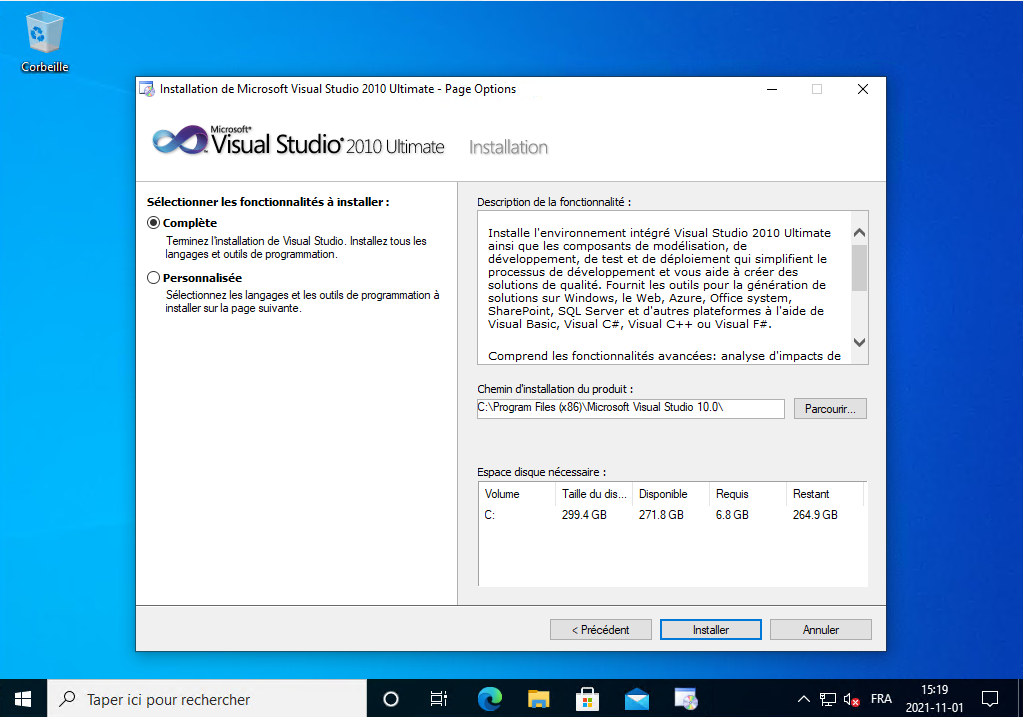Viewport: 1023px width, 717px height.
Task: Select the Personnalisée installation option
Action: 154,278
